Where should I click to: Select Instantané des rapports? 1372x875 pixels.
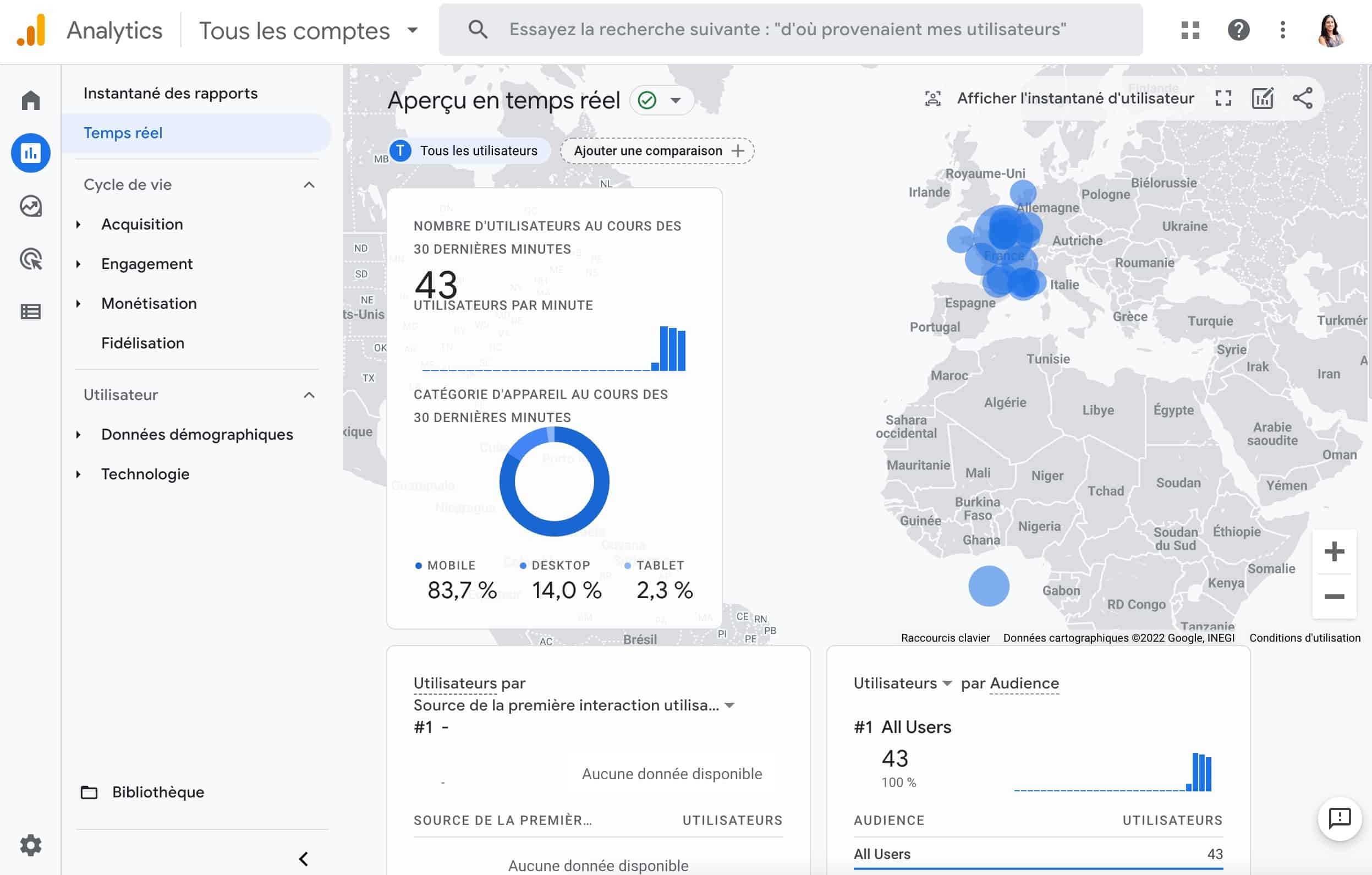[x=171, y=94]
